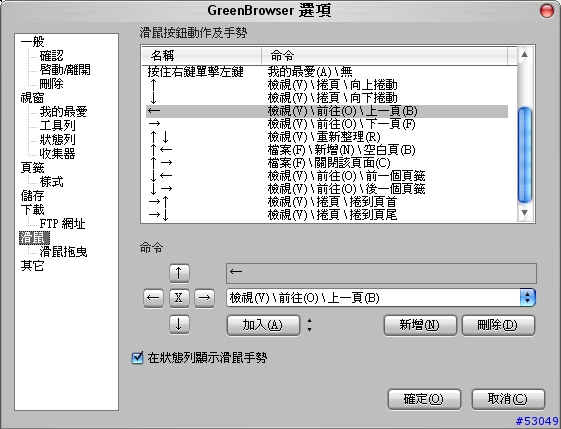Screen dimensions: 561x429
Task: Click the 新增(N) button
Action: point(420,325)
